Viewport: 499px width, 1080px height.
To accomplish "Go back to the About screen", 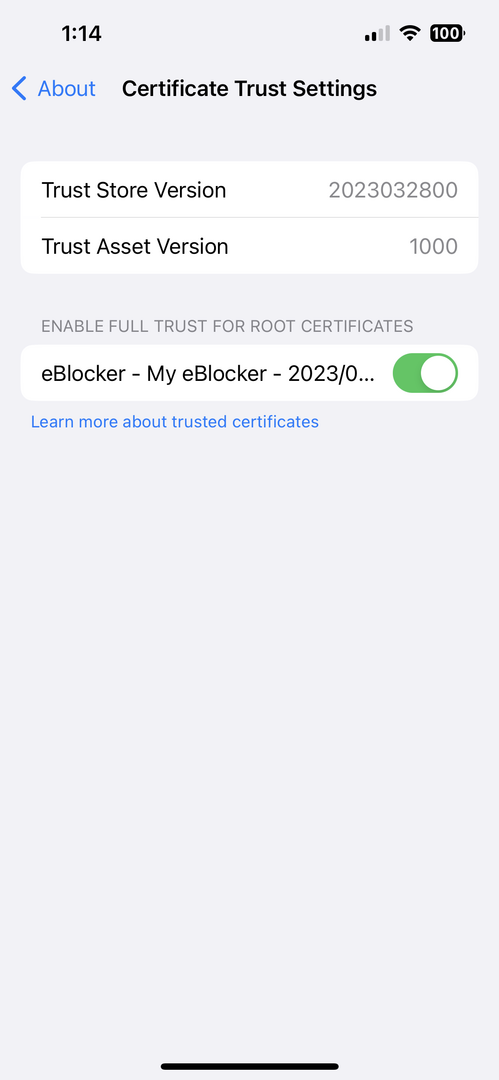I will tap(54, 89).
